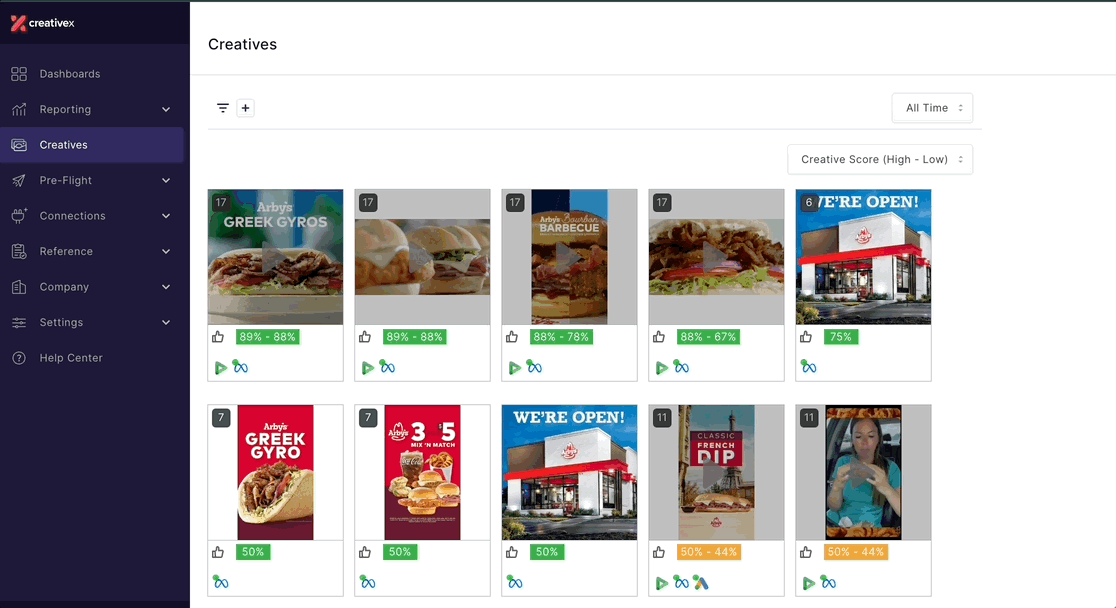The width and height of the screenshot is (1116, 608).
Task: Toggle thumbs-up on Greek Gyro 50% creative
Action: coord(218,552)
